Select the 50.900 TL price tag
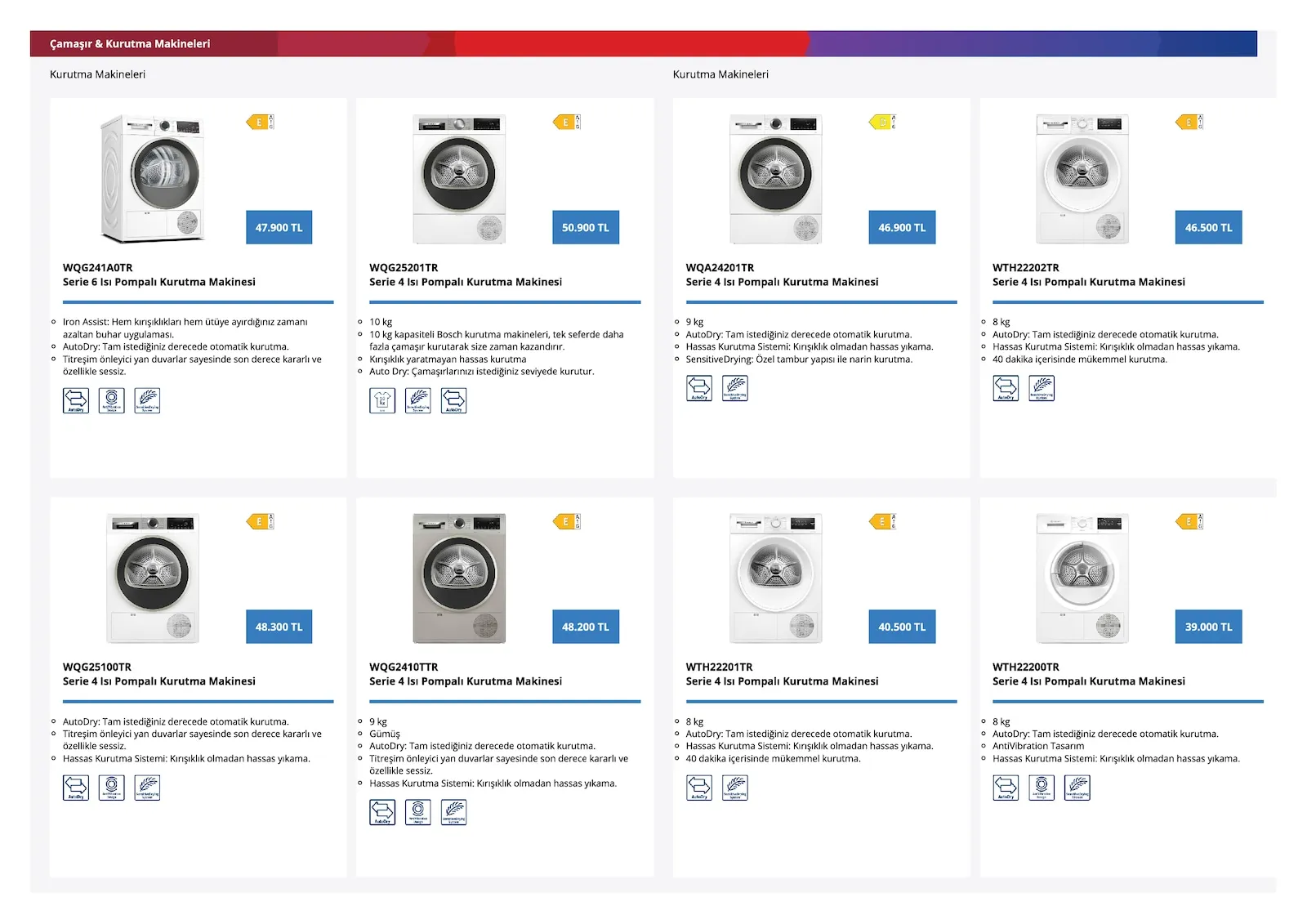The height and width of the screenshot is (924, 1307). point(586,227)
